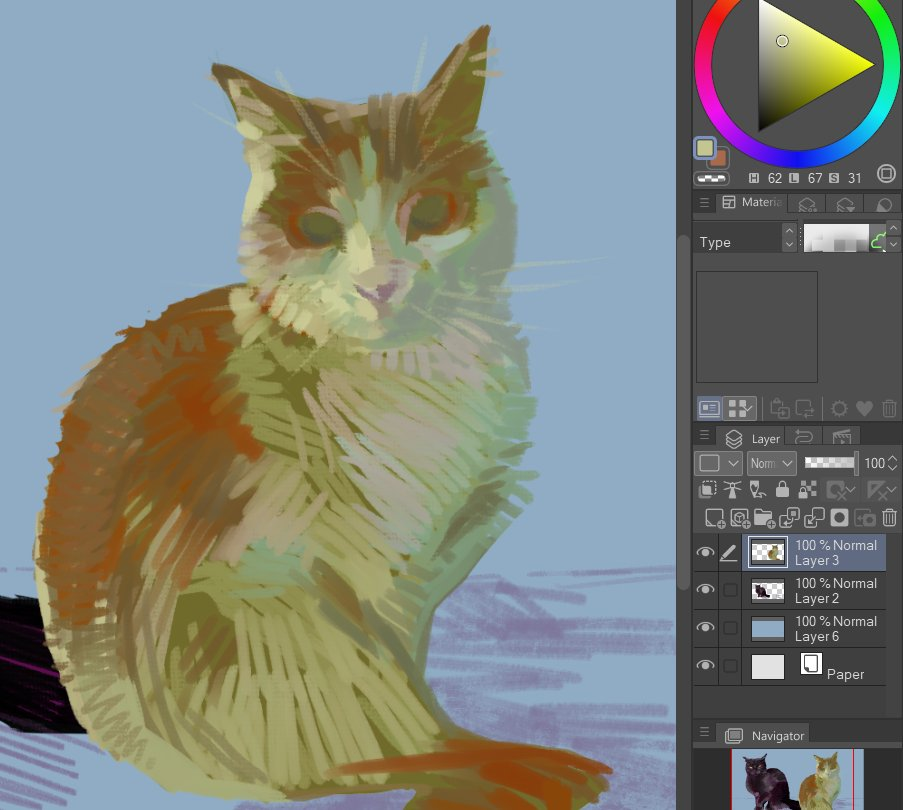Delete selected layer with trash icon
Image resolution: width=903 pixels, height=810 pixels.
tap(890, 518)
